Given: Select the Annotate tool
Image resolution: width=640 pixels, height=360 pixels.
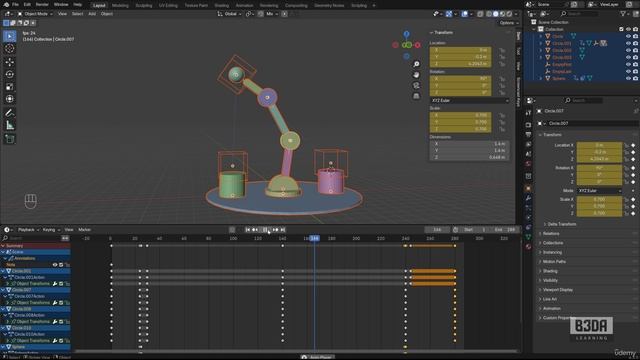Looking at the screenshot, I should tap(9, 113).
